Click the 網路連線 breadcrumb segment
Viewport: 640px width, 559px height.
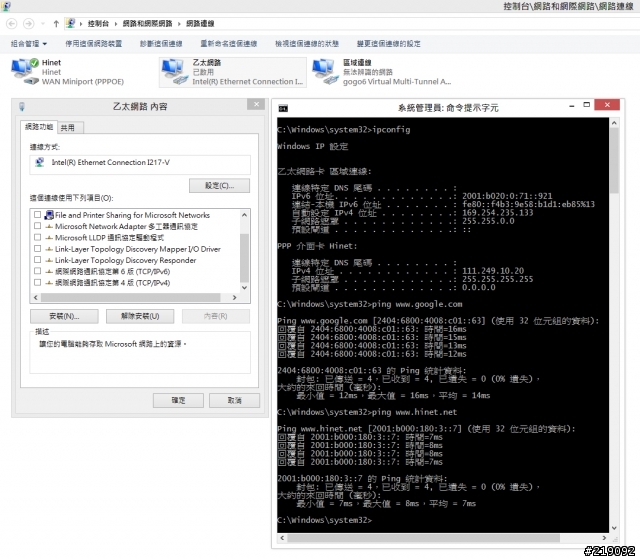click(200, 24)
